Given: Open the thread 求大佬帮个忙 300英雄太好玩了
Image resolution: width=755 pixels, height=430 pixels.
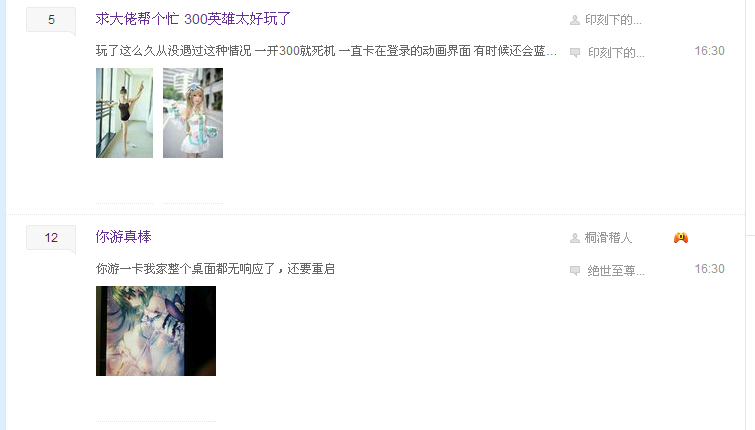Looking at the screenshot, I should 193,19.
